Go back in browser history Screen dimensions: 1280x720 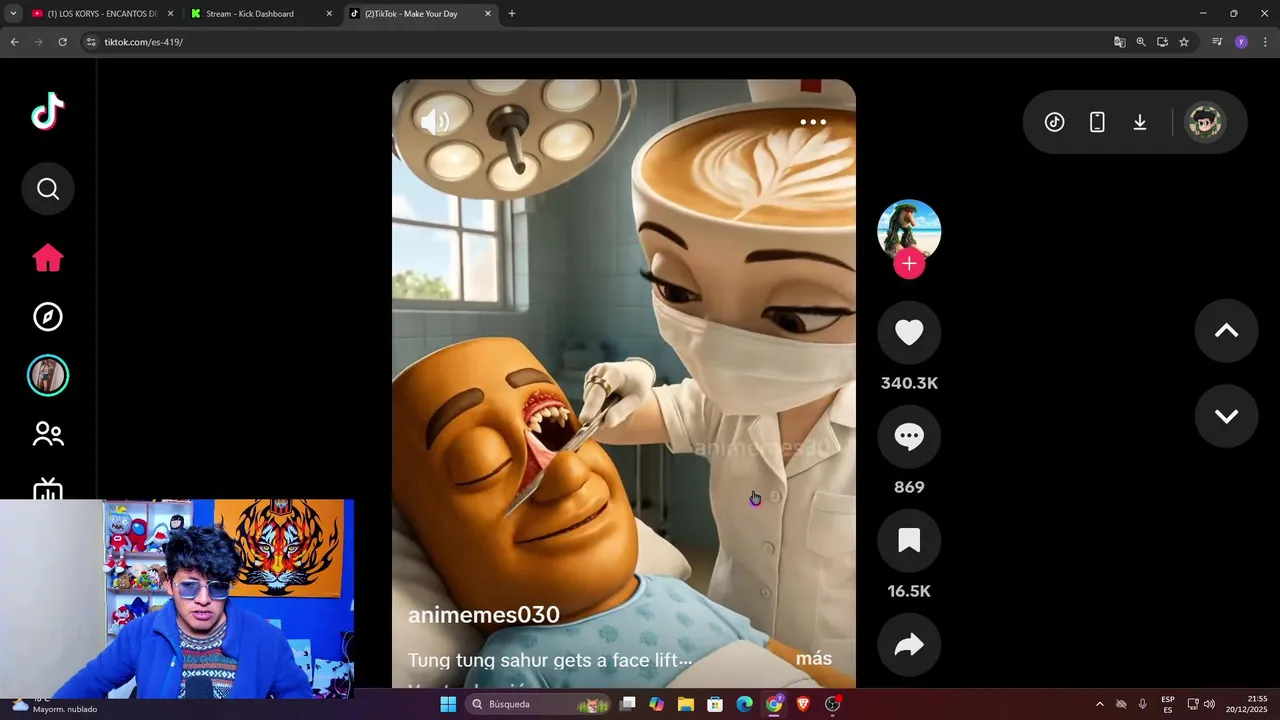point(14,42)
